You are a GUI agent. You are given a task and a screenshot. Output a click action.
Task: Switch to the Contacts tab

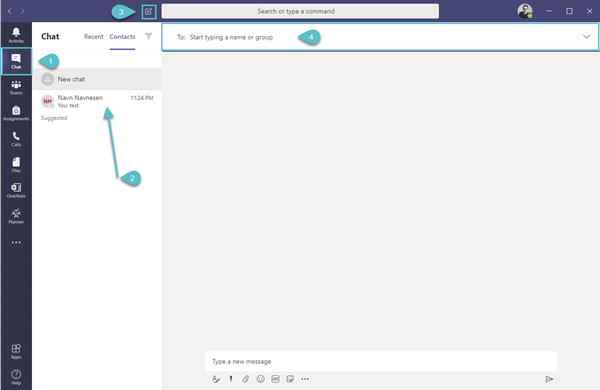coord(122,37)
